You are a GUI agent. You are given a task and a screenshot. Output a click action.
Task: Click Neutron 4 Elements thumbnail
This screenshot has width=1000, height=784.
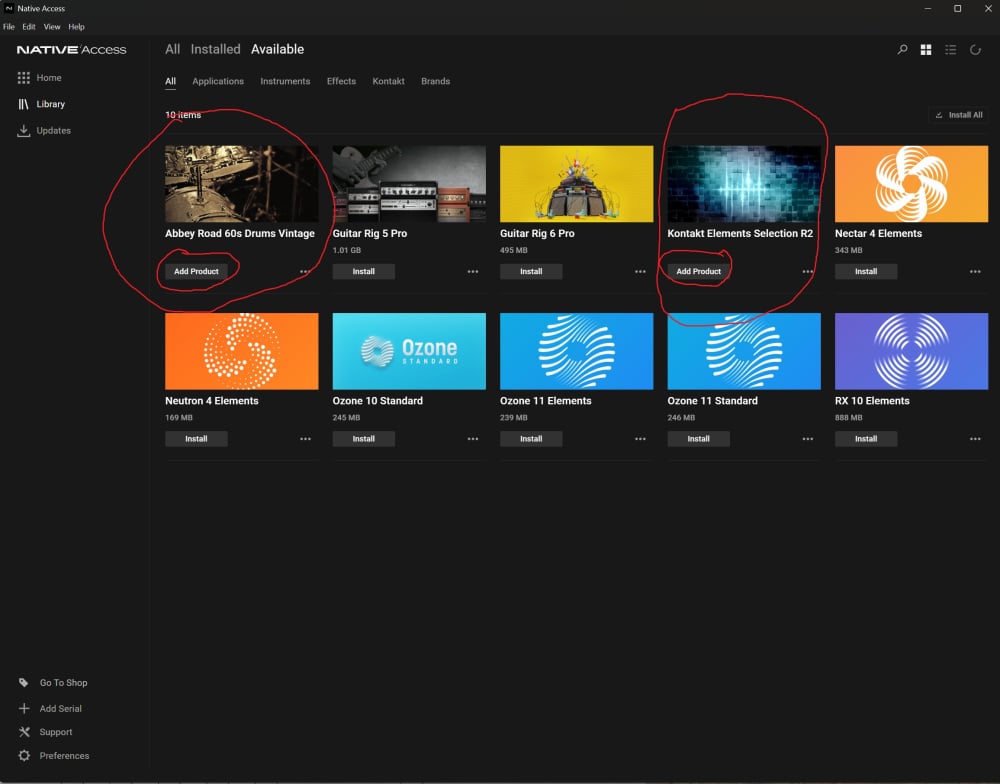point(242,351)
